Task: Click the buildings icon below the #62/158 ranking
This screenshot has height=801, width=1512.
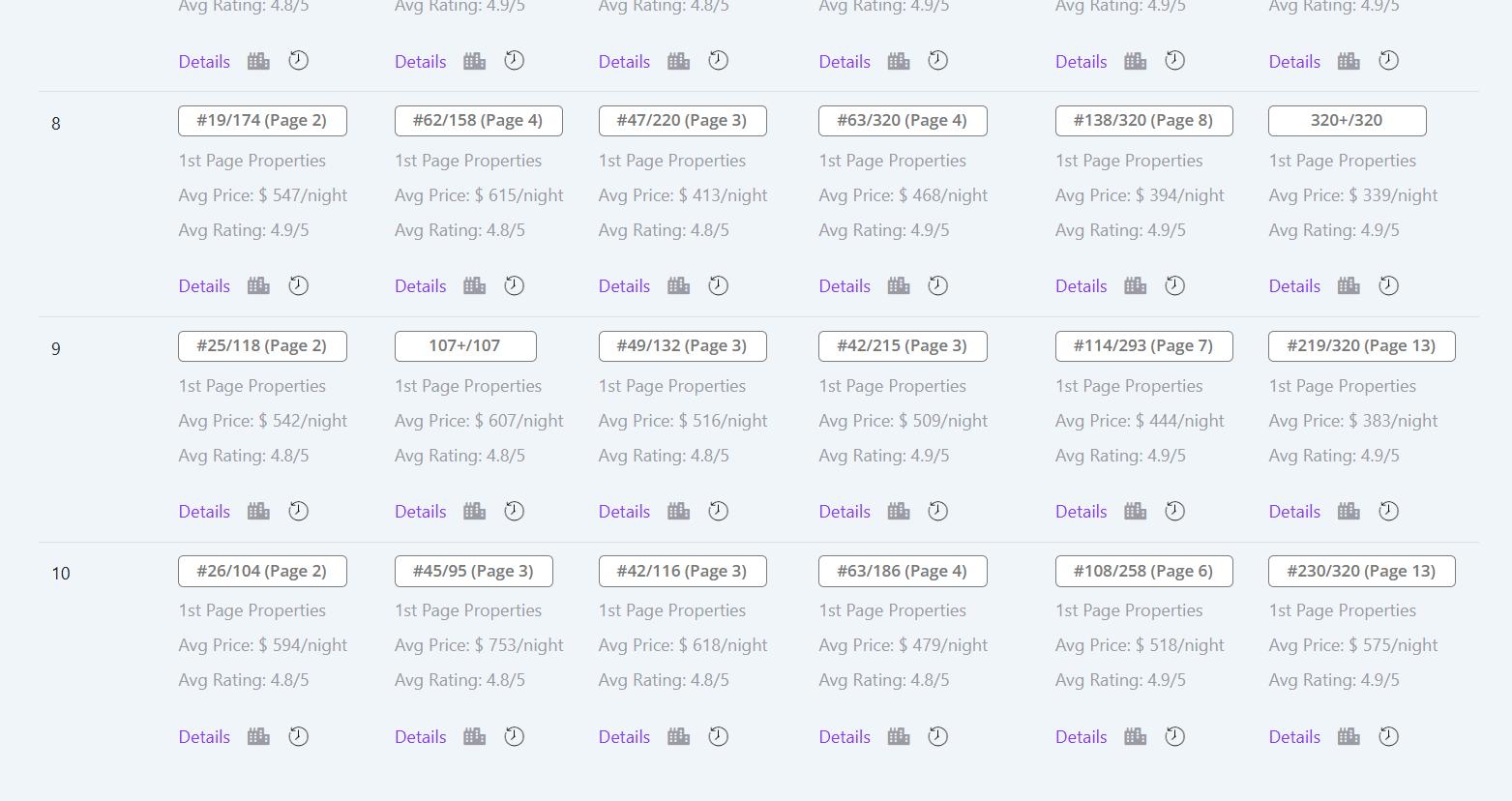Action: click(474, 285)
